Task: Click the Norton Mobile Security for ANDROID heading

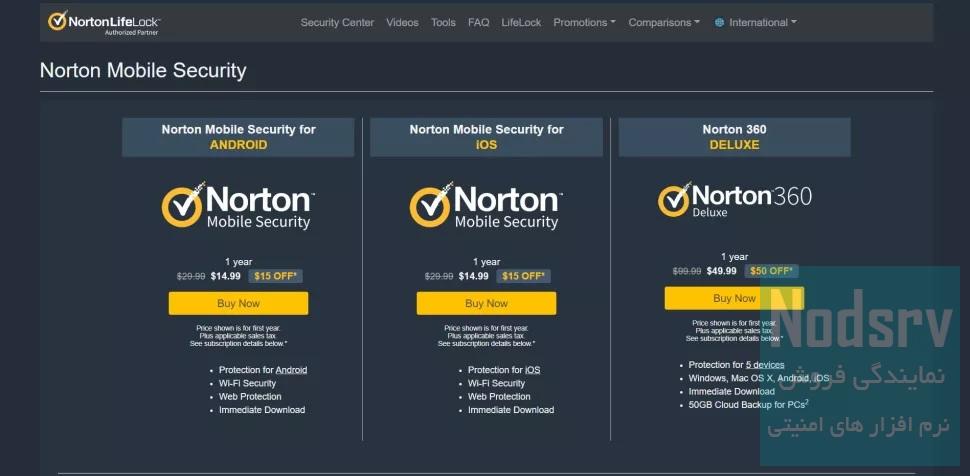Action: [238, 137]
